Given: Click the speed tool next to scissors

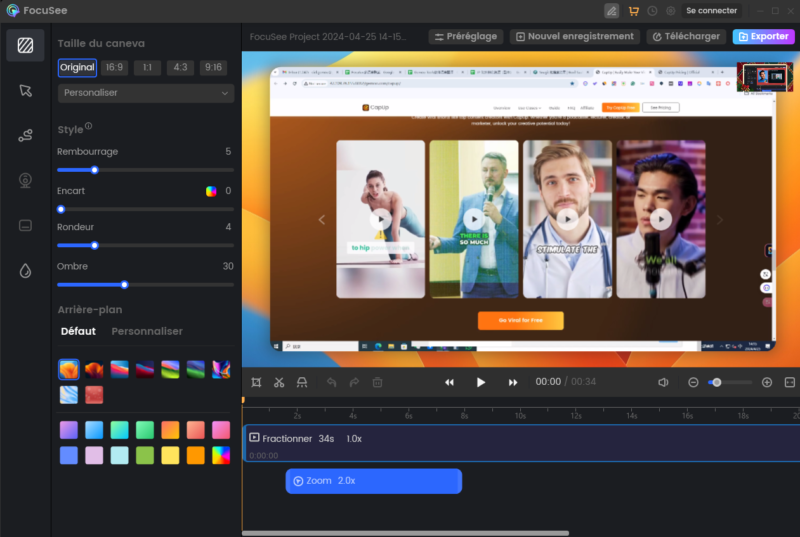Looking at the screenshot, I should pyautogui.click(x=302, y=382).
